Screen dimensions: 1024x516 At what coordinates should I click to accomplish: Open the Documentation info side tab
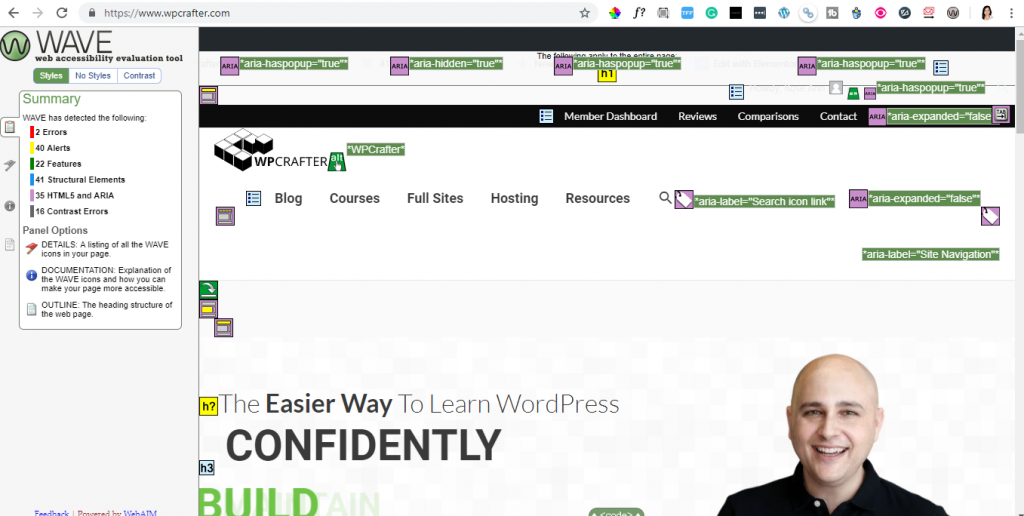click(x=10, y=206)
